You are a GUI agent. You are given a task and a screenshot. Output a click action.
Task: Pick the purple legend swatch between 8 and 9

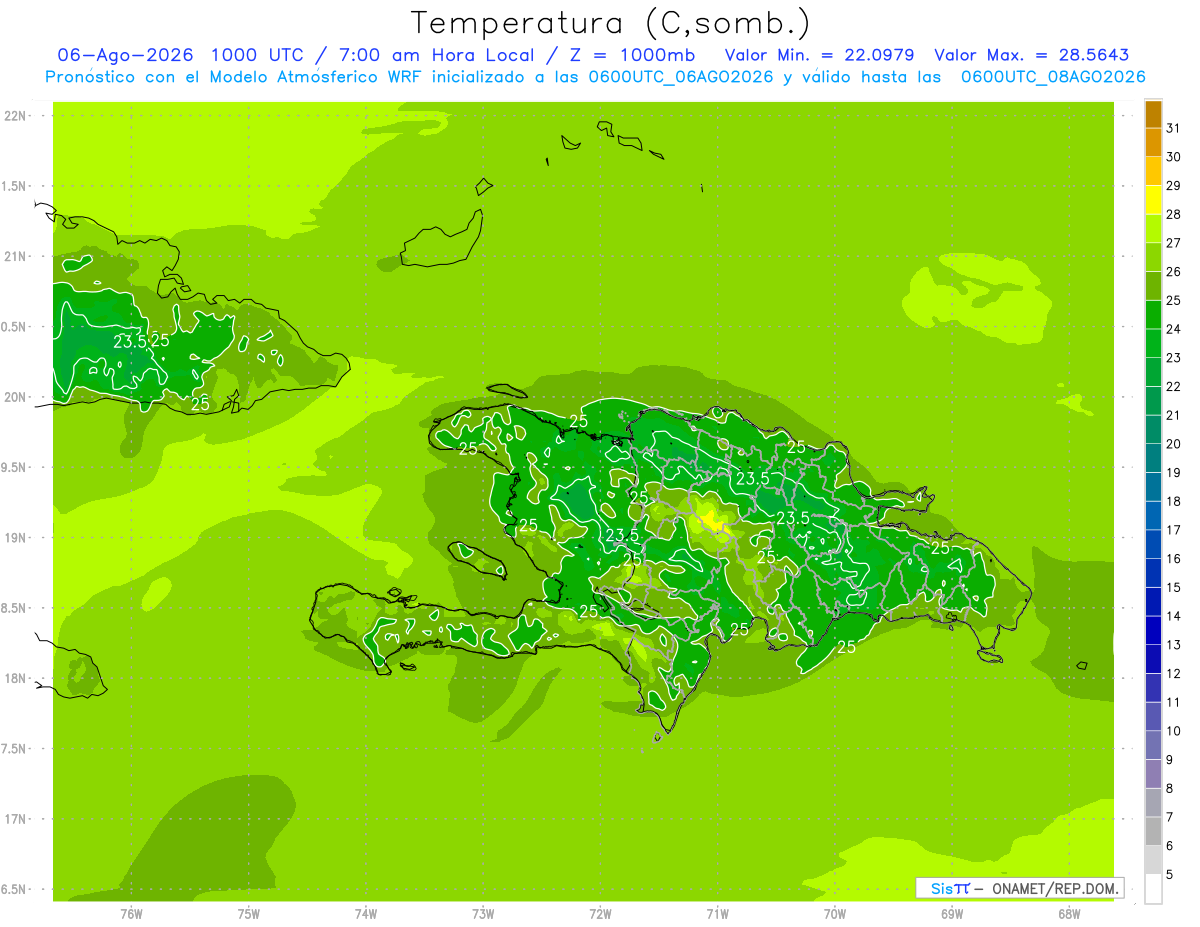1153,774
